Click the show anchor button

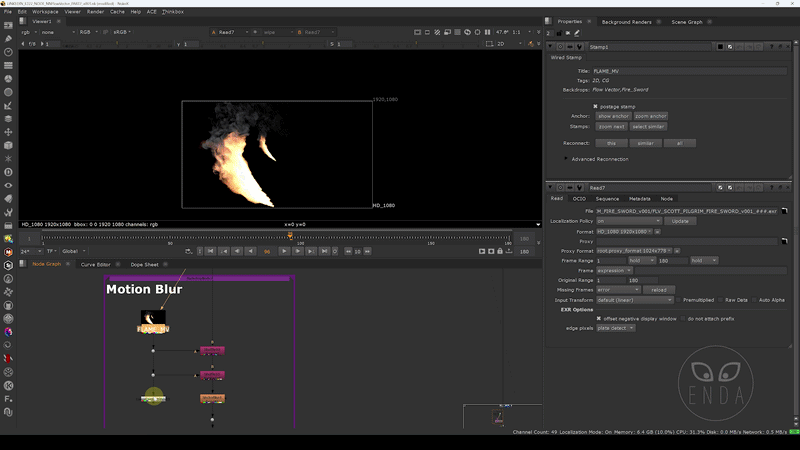pos(613,116)
